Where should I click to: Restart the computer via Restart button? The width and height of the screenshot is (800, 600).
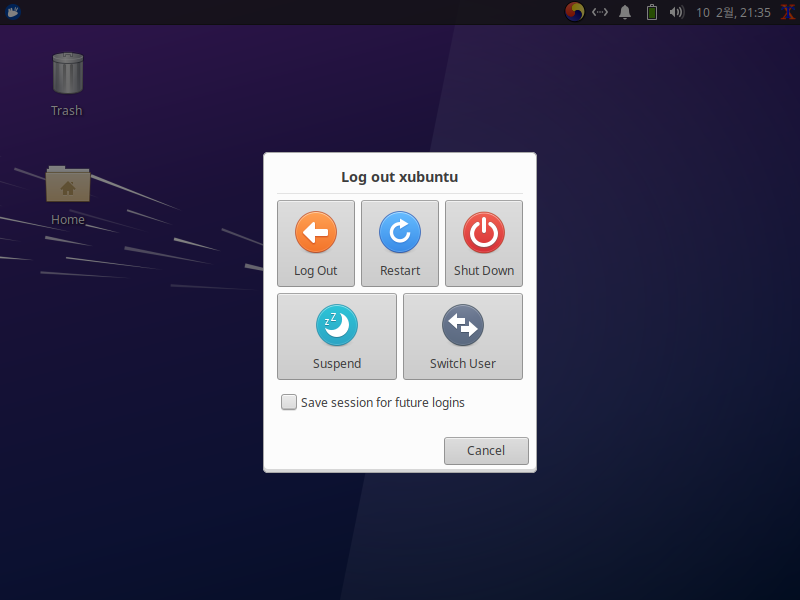(x=400, y=243)
